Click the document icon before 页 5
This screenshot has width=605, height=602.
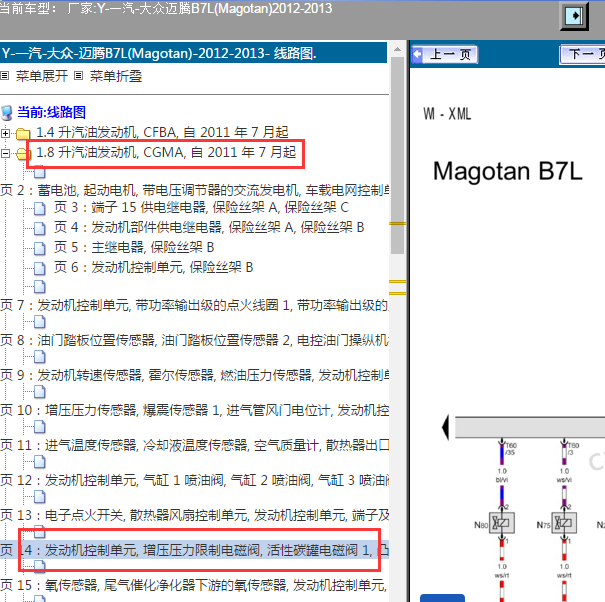(39, 249)
